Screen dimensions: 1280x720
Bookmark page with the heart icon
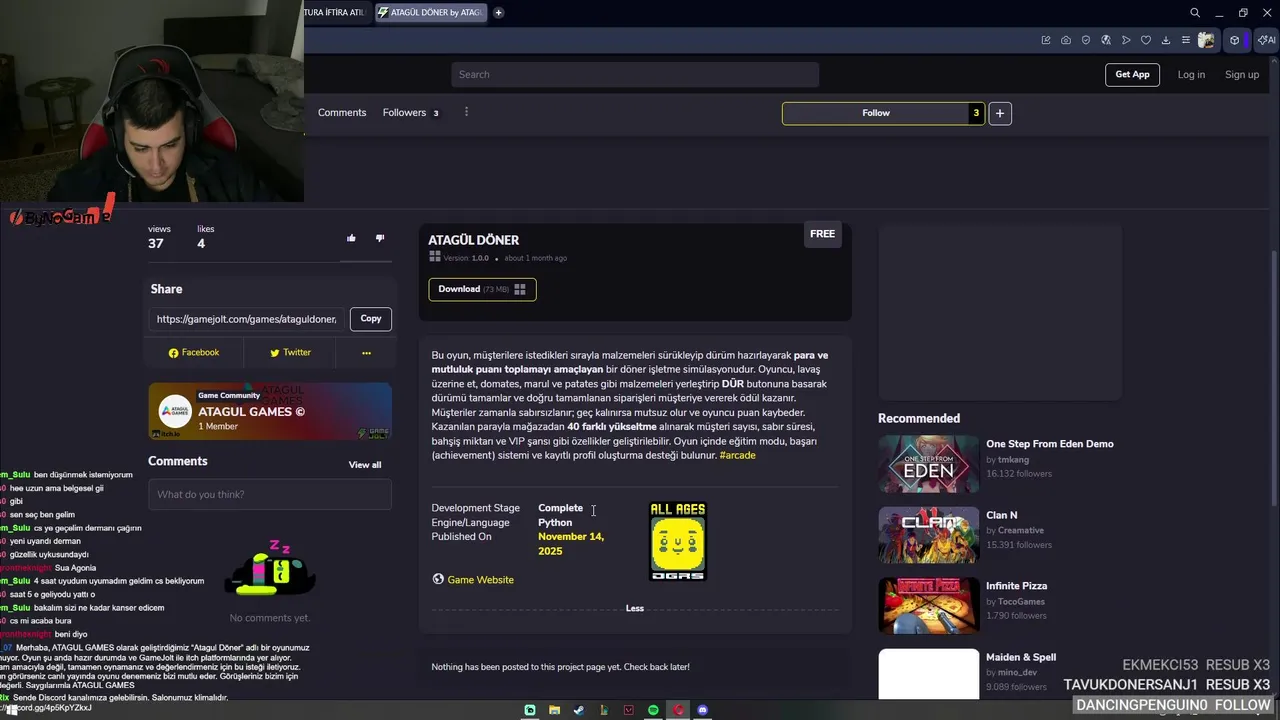[x=1146, y=40]
